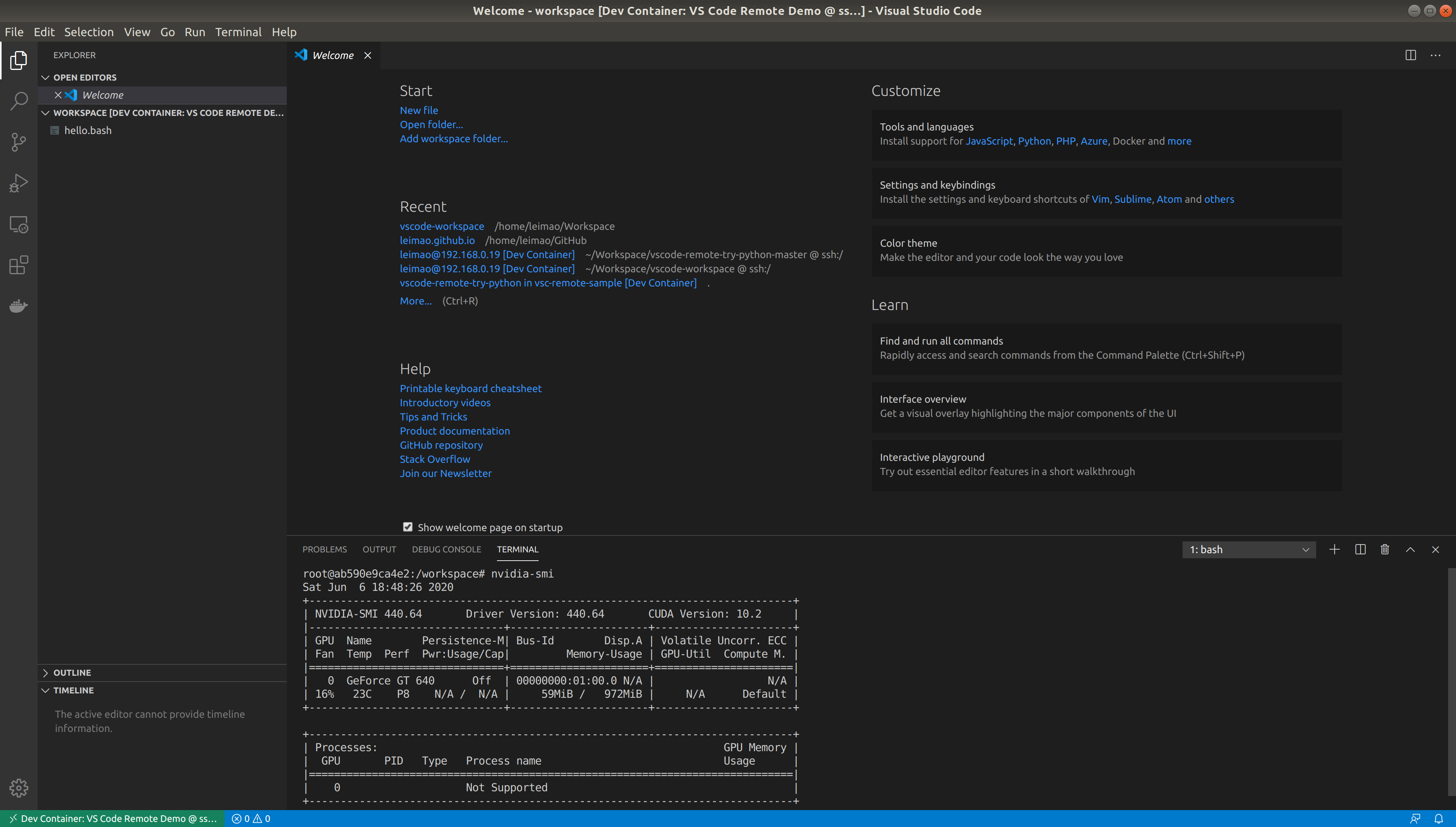Click the Dev Container remote indicator
The height and width of the screenshot is (827, 1456).
(x=112, y=818)
